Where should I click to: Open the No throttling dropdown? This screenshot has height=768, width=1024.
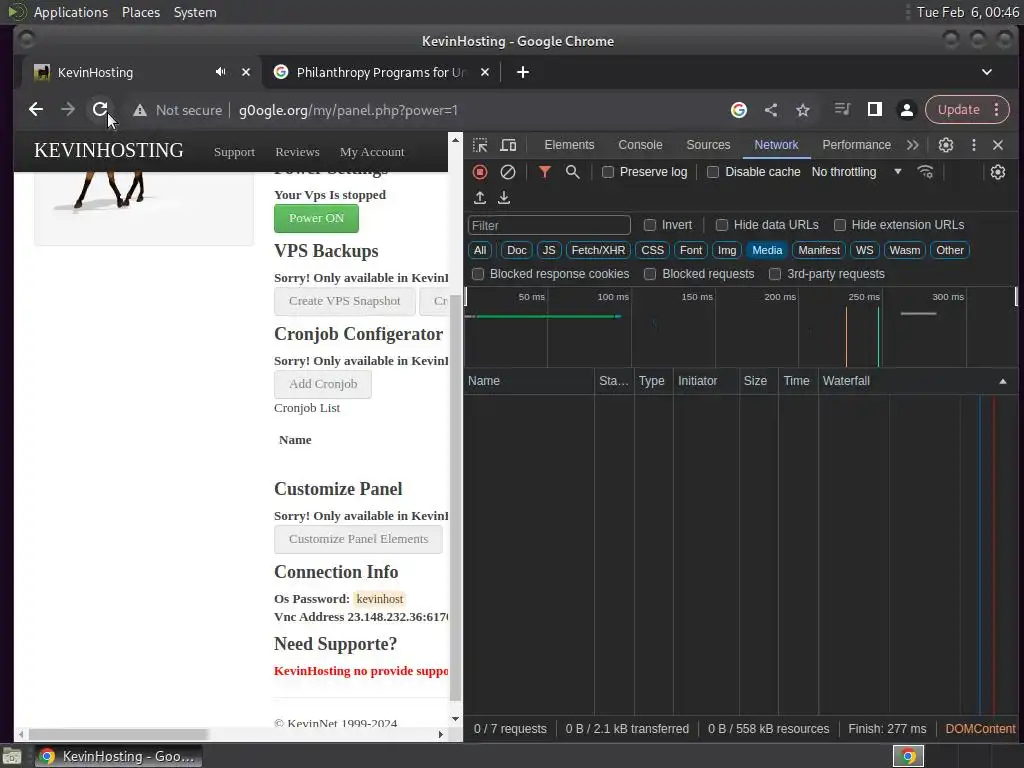coord(856,172)
